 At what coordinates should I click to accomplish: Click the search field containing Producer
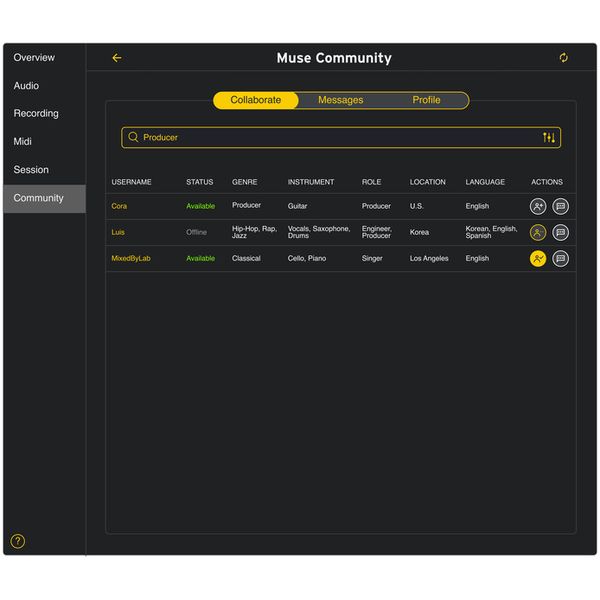330,137
